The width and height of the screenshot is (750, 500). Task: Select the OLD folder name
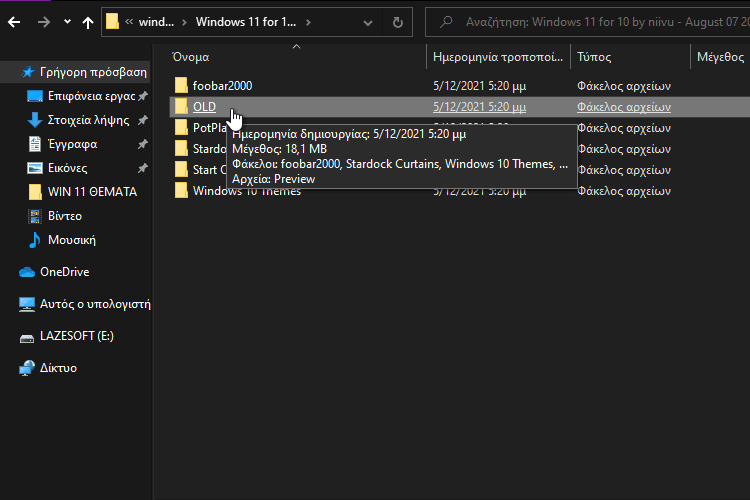pyautogui.click(x=204, y=107)
